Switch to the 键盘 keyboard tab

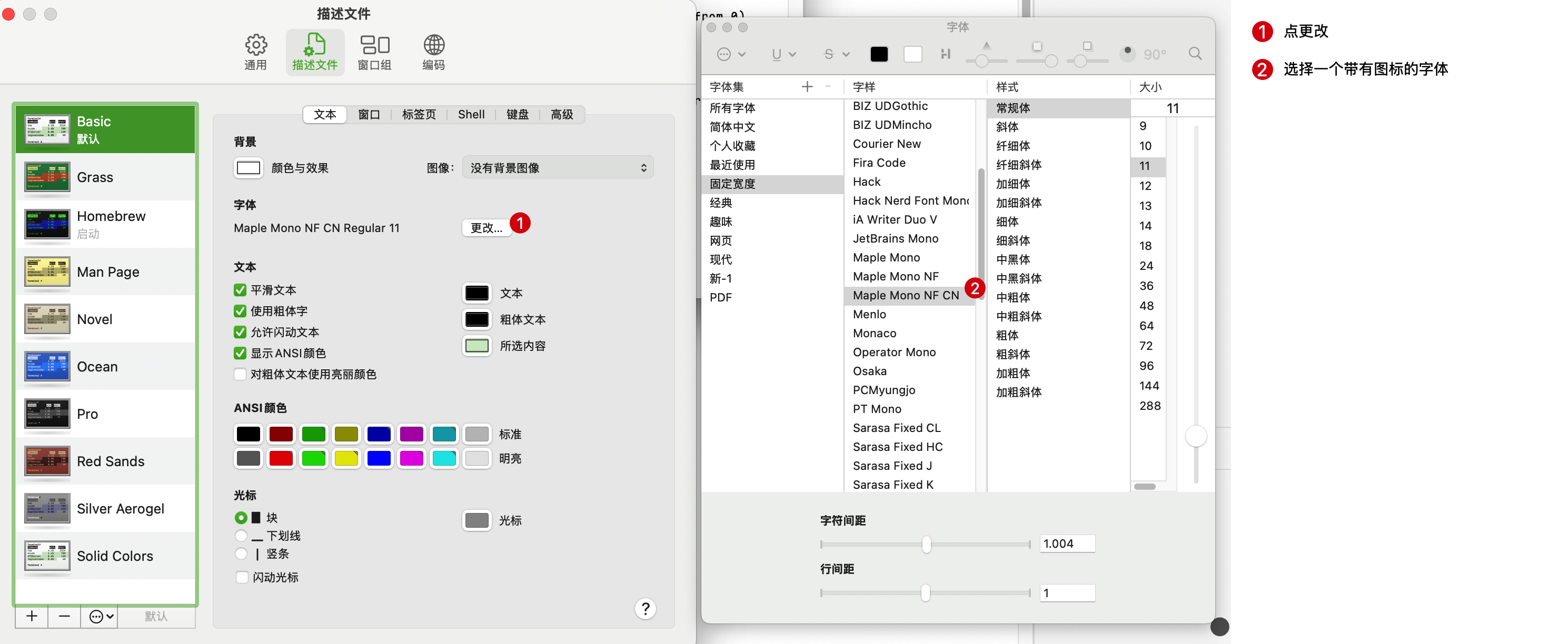coord(518,114)
